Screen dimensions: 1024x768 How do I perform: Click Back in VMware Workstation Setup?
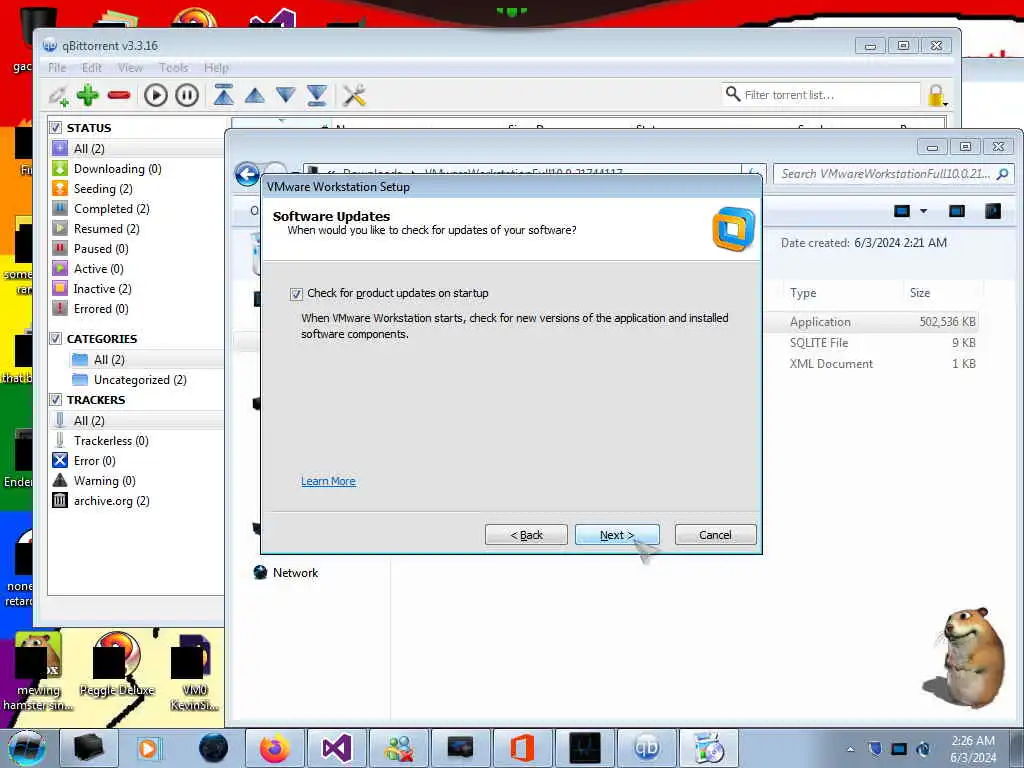(x=526, y=535)
